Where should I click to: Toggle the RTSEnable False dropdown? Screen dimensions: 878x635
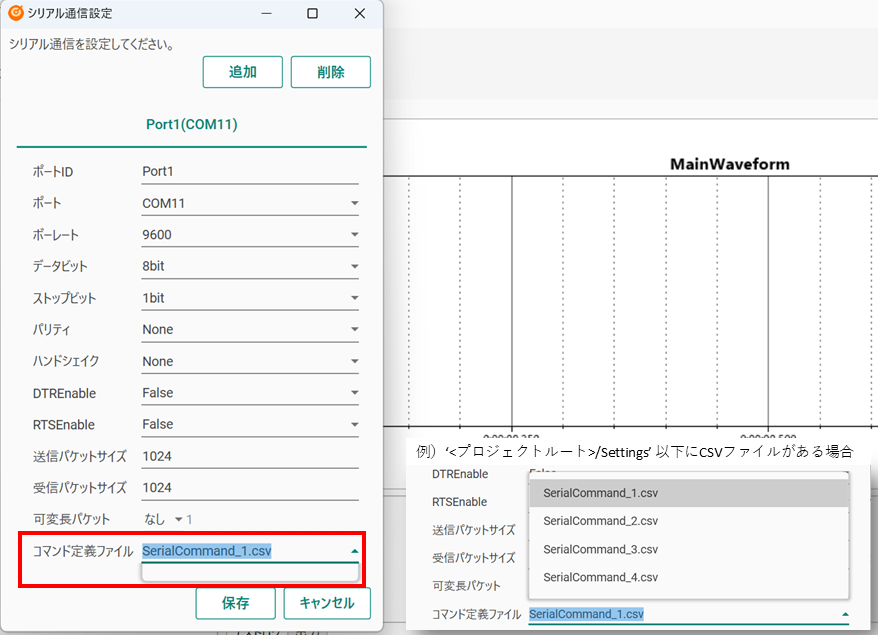pos(249,424)
